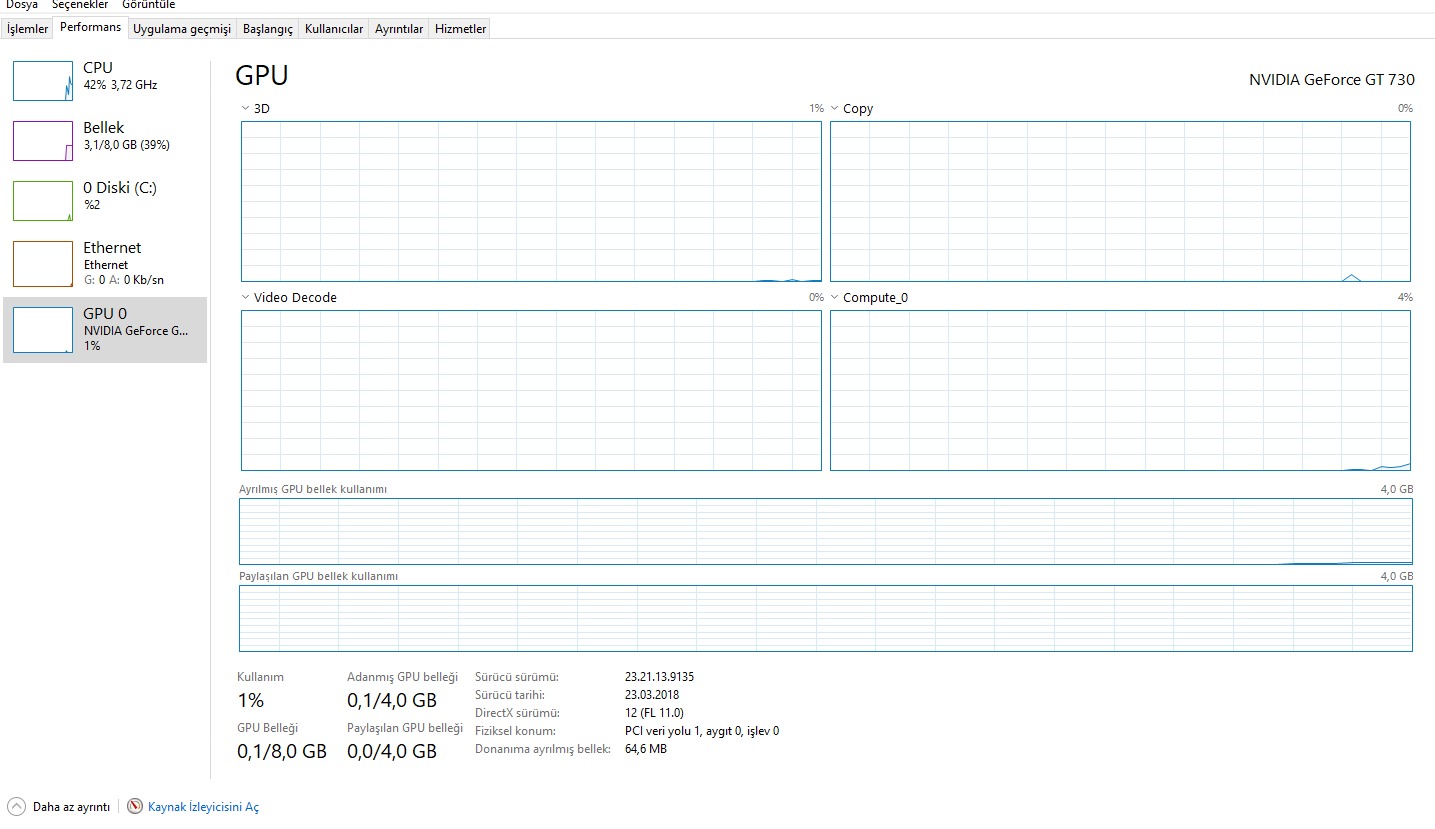Click the Compute_0 usage graph
Screen dimensions: 1435x829
(1120, 390)
